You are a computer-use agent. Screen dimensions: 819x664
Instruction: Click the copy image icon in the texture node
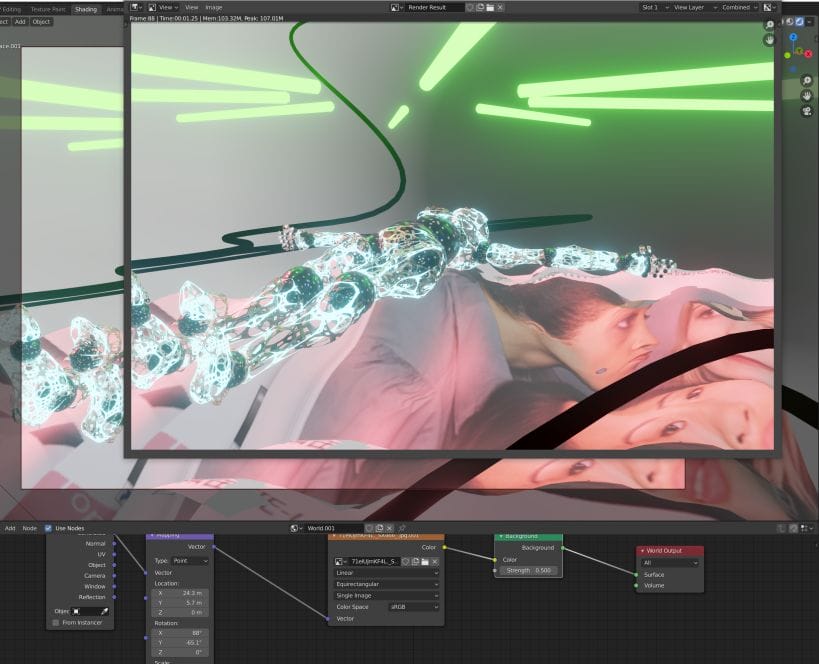point(416,562)
